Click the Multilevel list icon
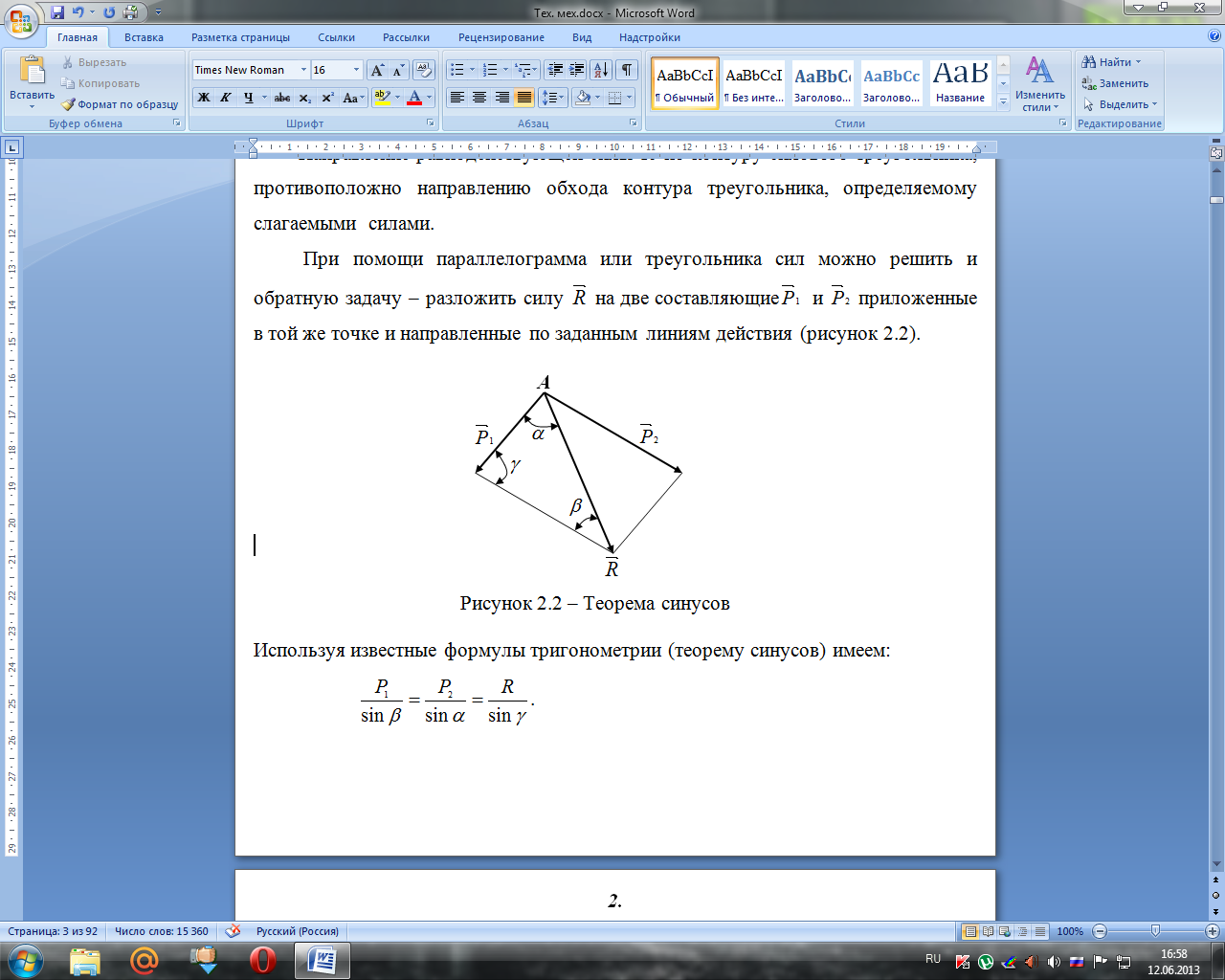This screenshot has width=1225, height=980. click(x=523, y=70)
